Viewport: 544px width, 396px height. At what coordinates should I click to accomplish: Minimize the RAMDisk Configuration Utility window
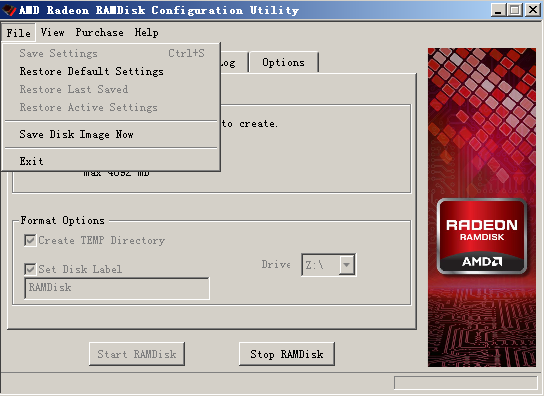click(498, 10)
